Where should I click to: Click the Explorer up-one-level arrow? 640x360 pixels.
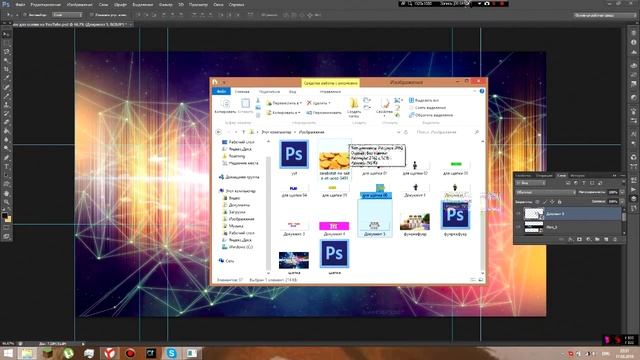[244, 132]
